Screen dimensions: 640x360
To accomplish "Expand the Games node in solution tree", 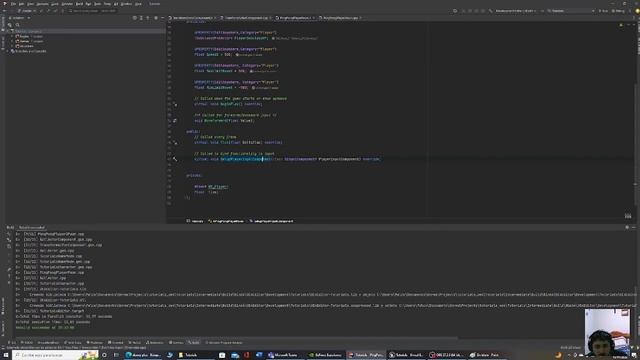I will tap(12, 41).
